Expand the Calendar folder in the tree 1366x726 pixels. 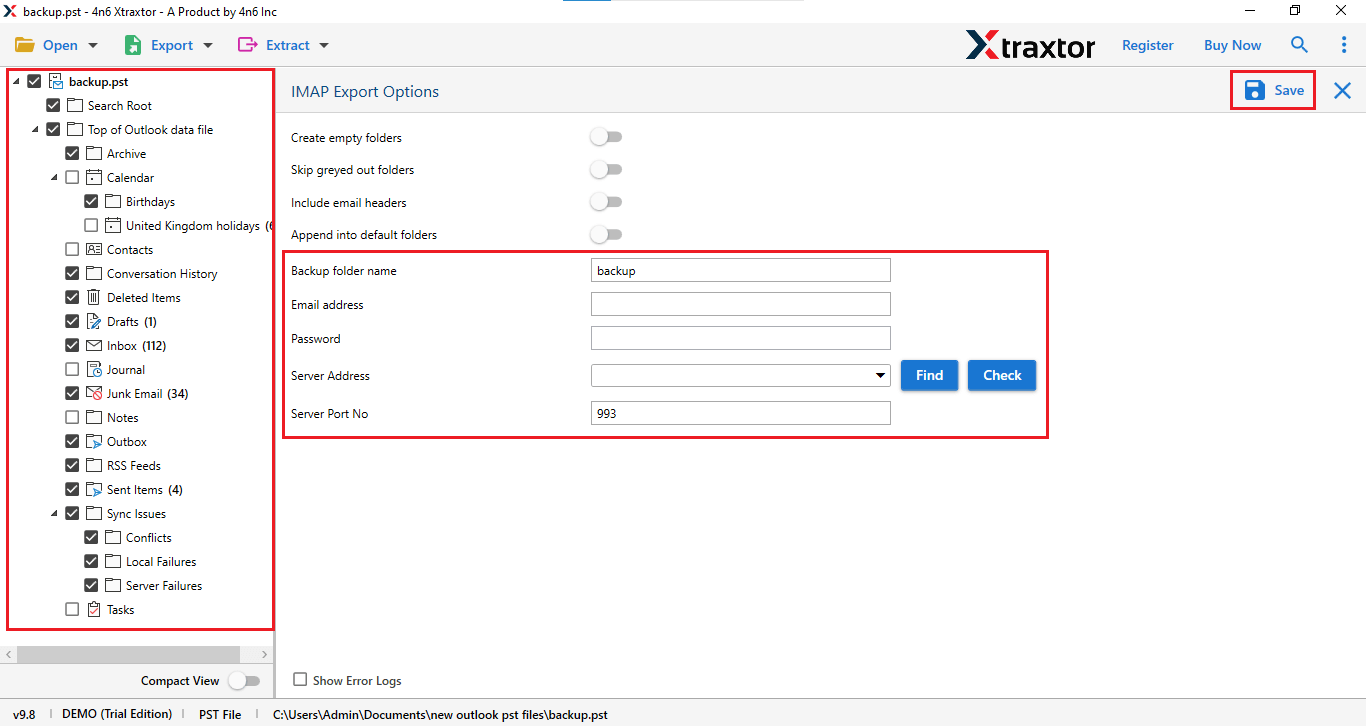54,177
